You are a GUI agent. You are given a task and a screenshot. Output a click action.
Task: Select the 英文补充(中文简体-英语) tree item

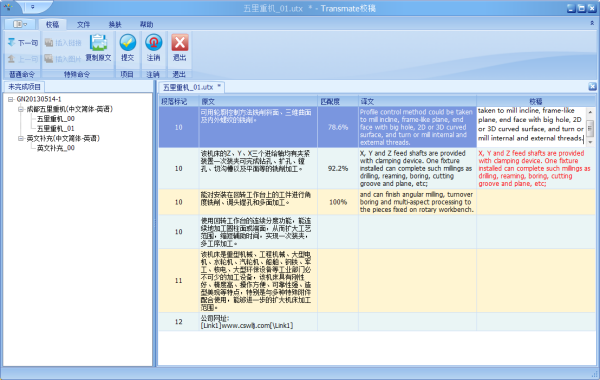63,138
